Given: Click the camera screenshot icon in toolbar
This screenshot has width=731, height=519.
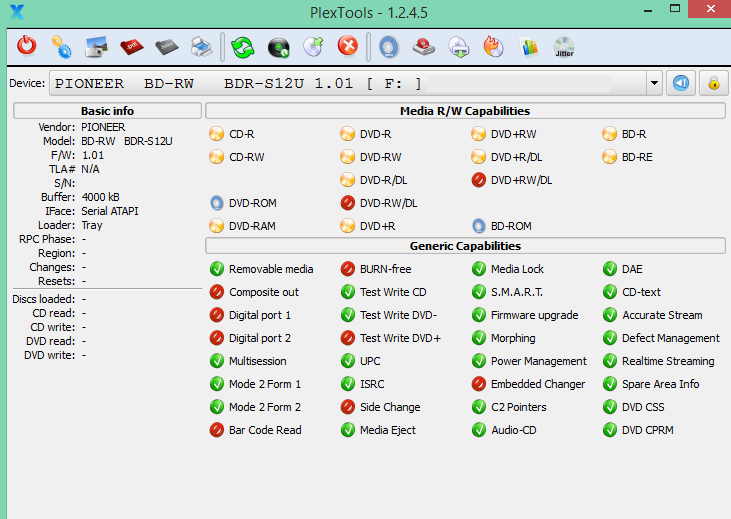Looking at the screenshot, I should pyautogui.click(x=97, y=47).
